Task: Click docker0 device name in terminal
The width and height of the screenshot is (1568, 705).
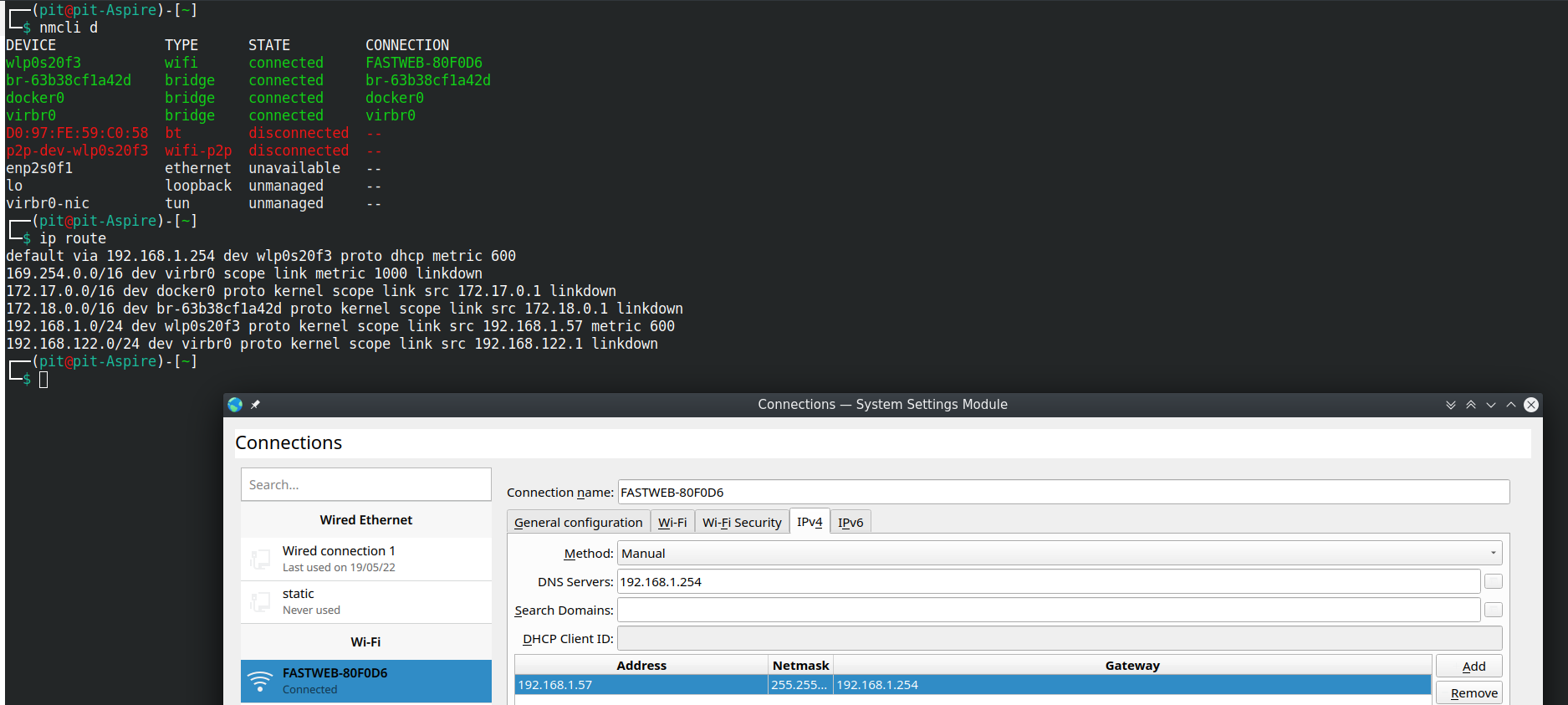Action: point(35,98)
